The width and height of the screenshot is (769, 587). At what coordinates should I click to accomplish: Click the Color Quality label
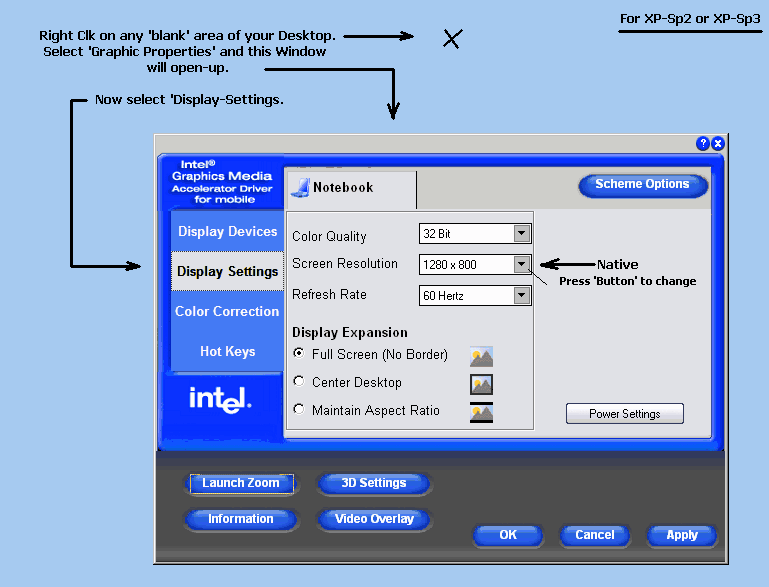point(329,236)
